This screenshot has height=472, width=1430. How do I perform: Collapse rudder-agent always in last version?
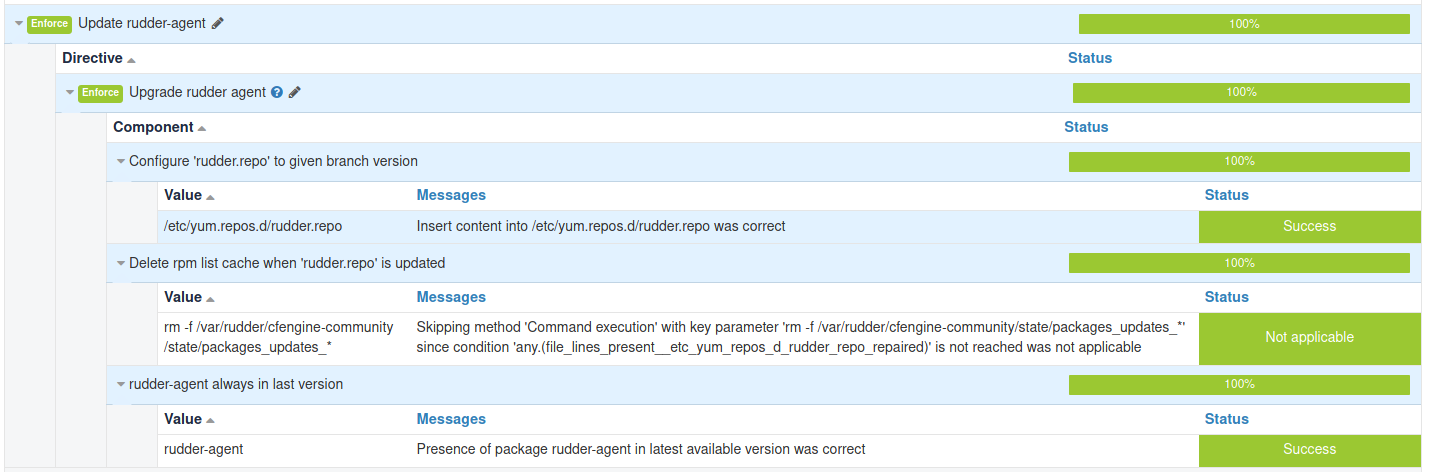click(x=121, y=385)
